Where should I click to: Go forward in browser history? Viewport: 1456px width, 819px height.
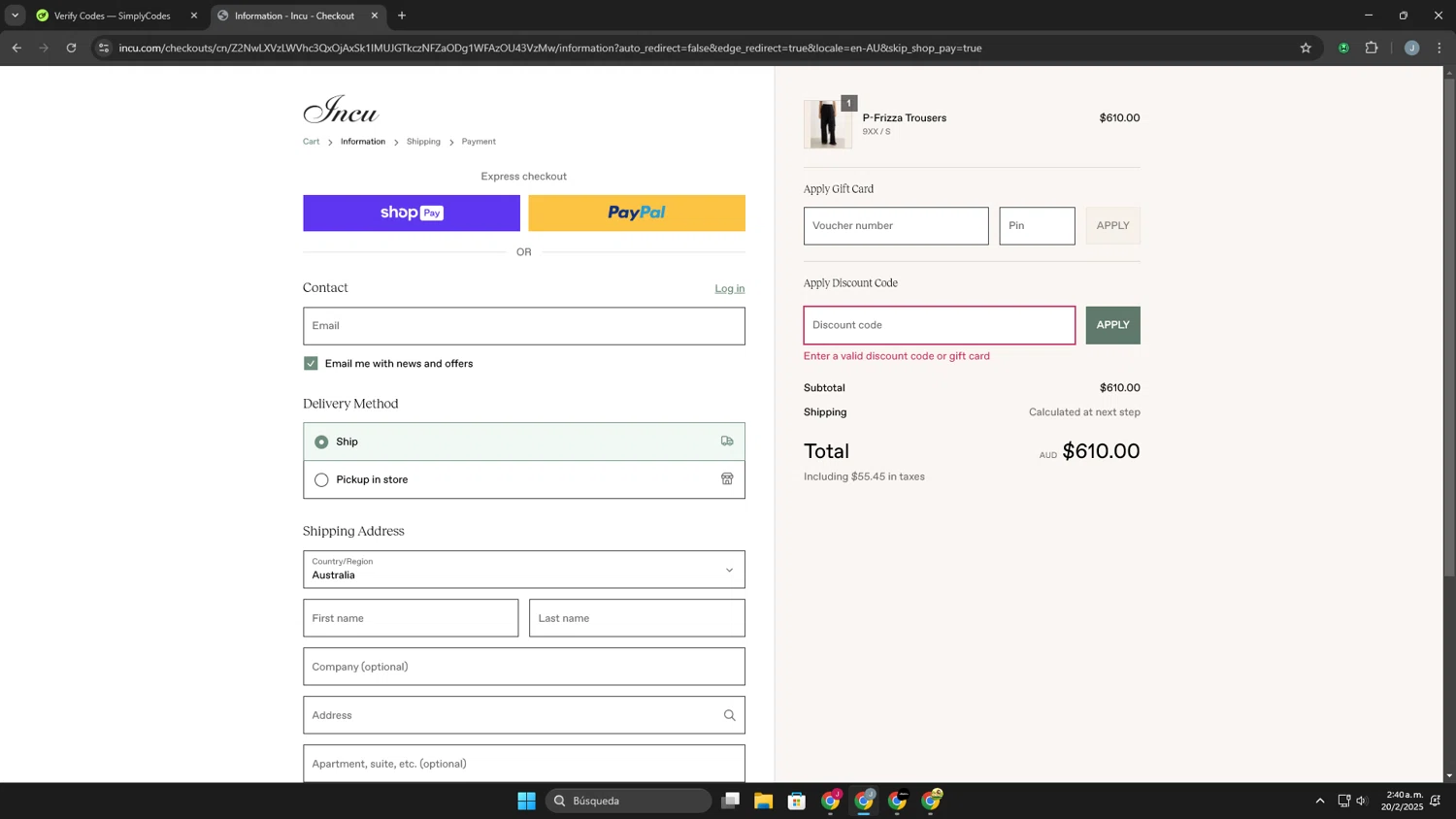[44, 48]
